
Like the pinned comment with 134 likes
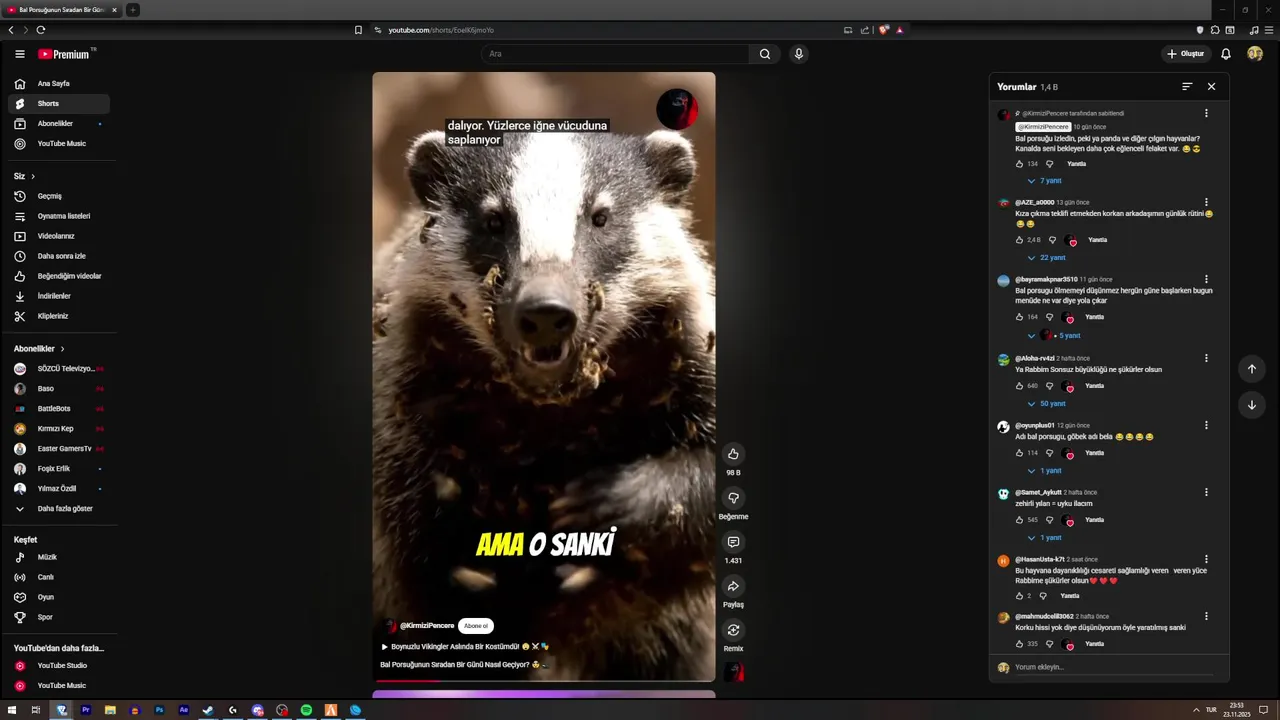1020,164
